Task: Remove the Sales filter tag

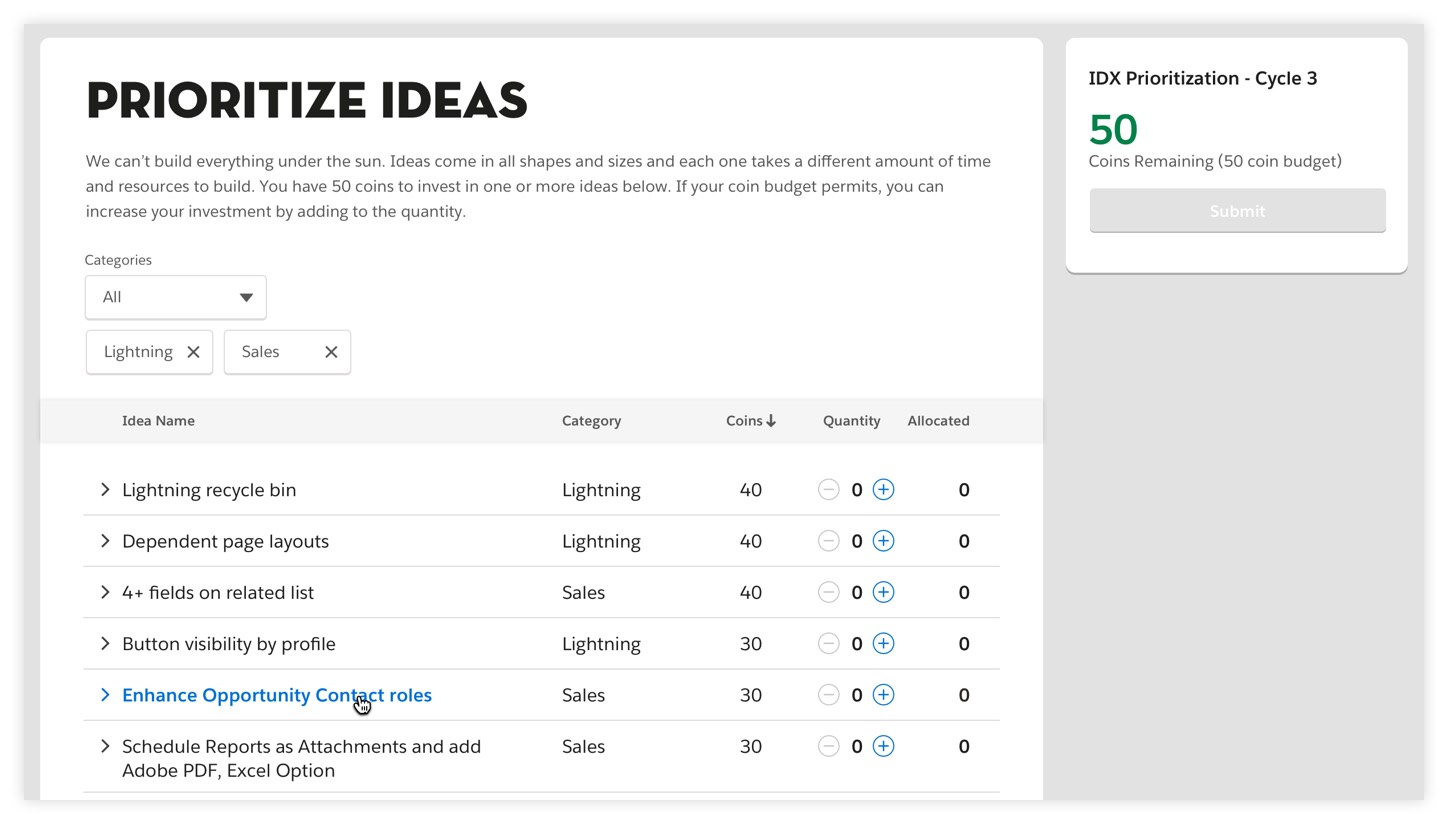Action: point(331,352)
